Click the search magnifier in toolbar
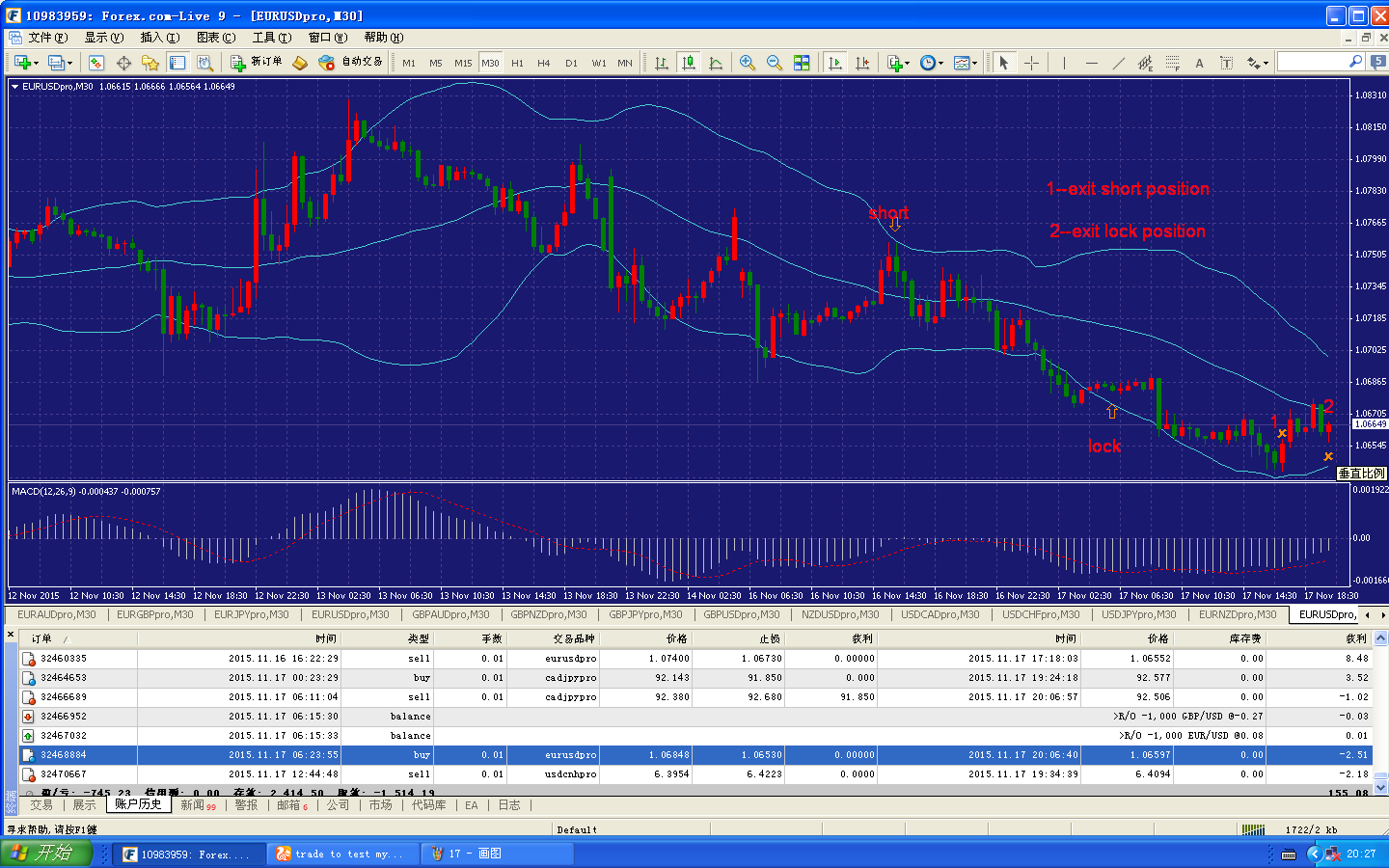 [1355, 62]
